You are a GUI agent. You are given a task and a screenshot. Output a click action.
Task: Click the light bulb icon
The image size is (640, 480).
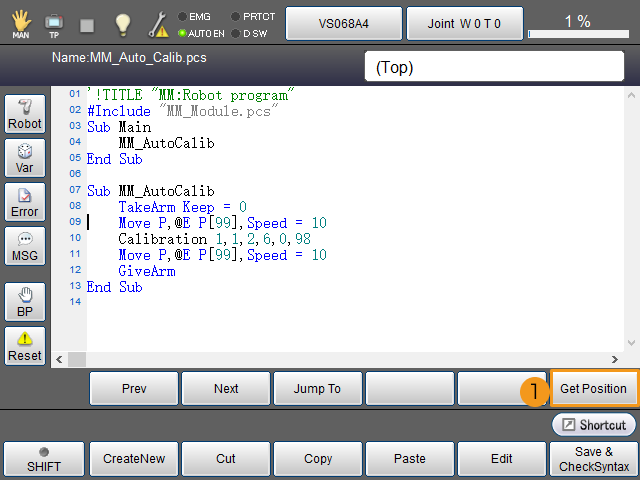tap(122, 22)
